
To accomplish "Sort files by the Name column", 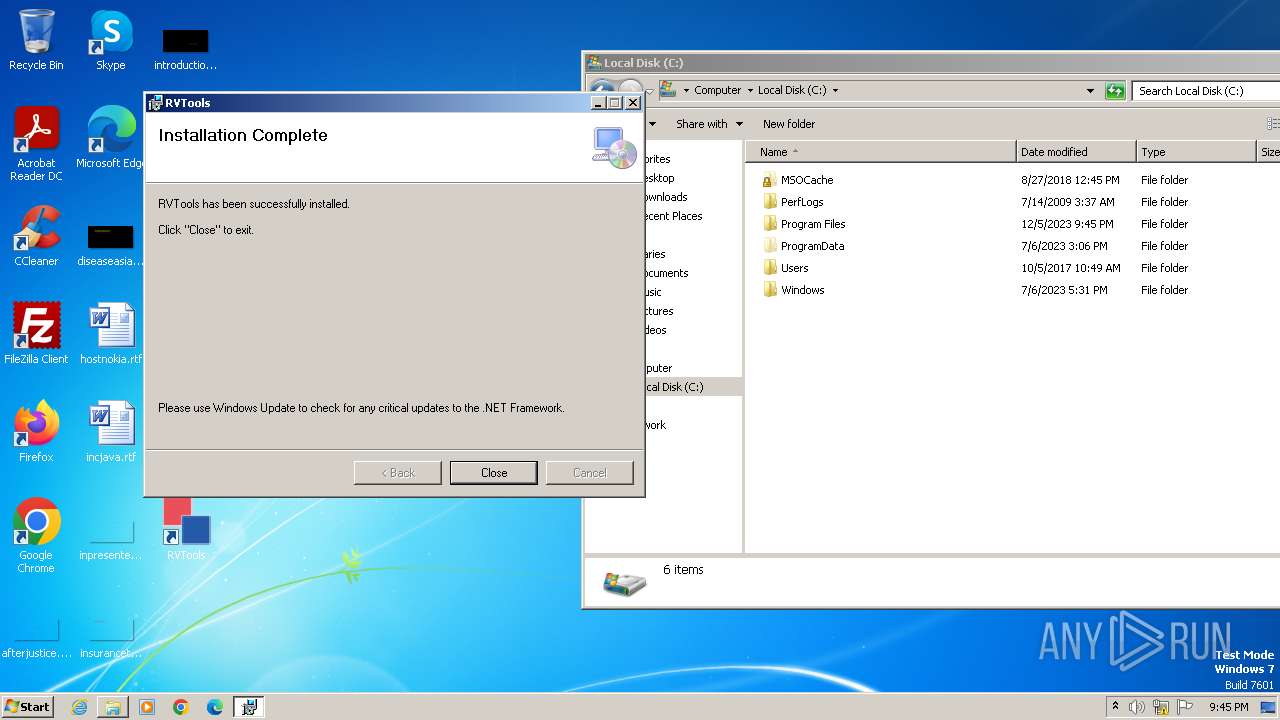I will 880,152.
